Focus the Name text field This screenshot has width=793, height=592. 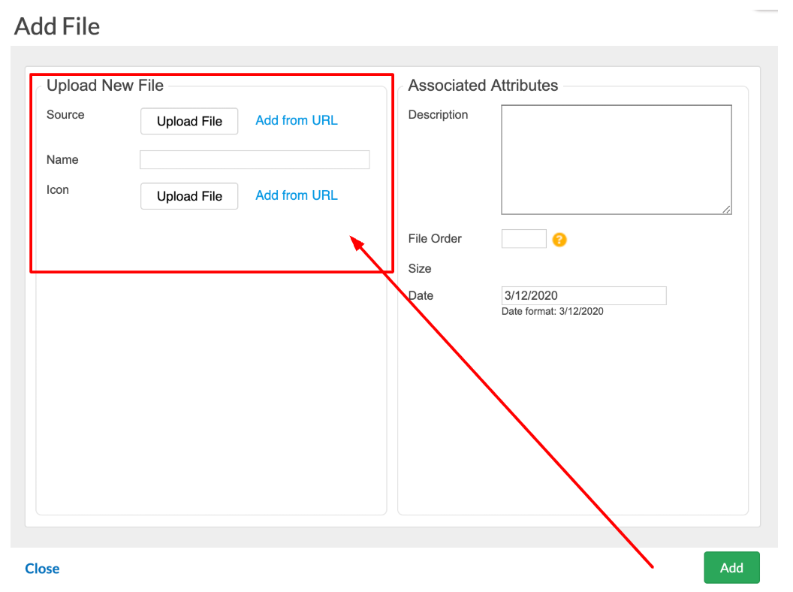click(x=255, y=160)
